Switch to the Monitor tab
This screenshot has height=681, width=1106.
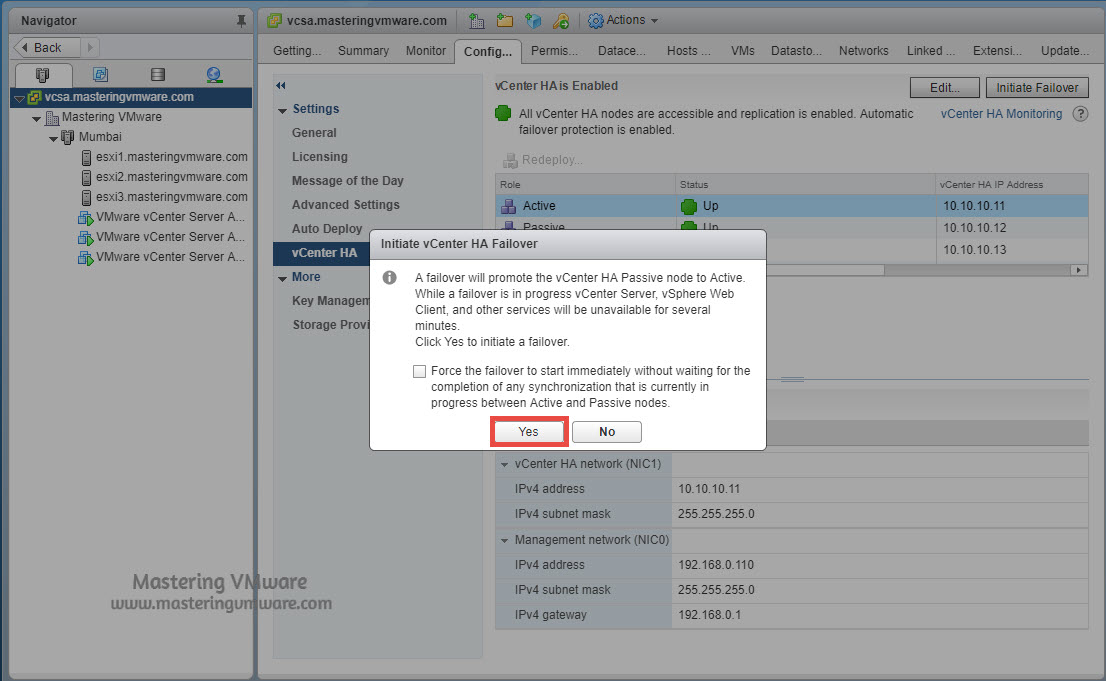(425, 50)
